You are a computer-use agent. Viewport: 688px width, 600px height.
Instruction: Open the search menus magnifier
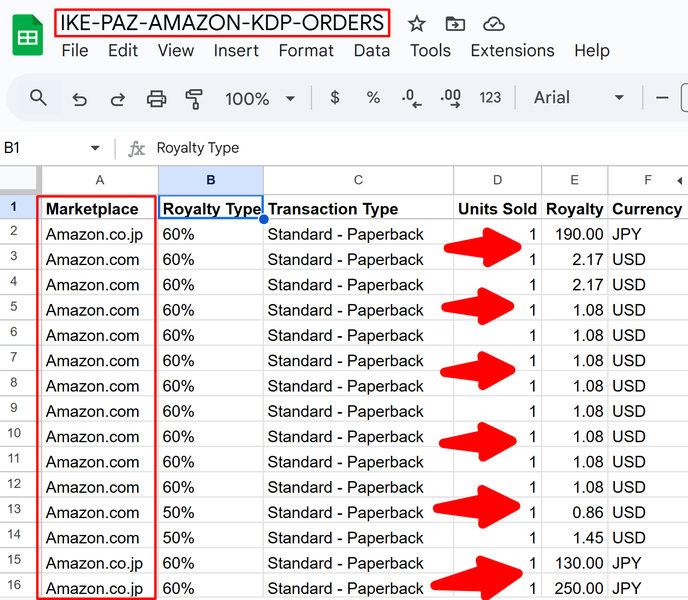pyautogui.click(x=38, y=98)
